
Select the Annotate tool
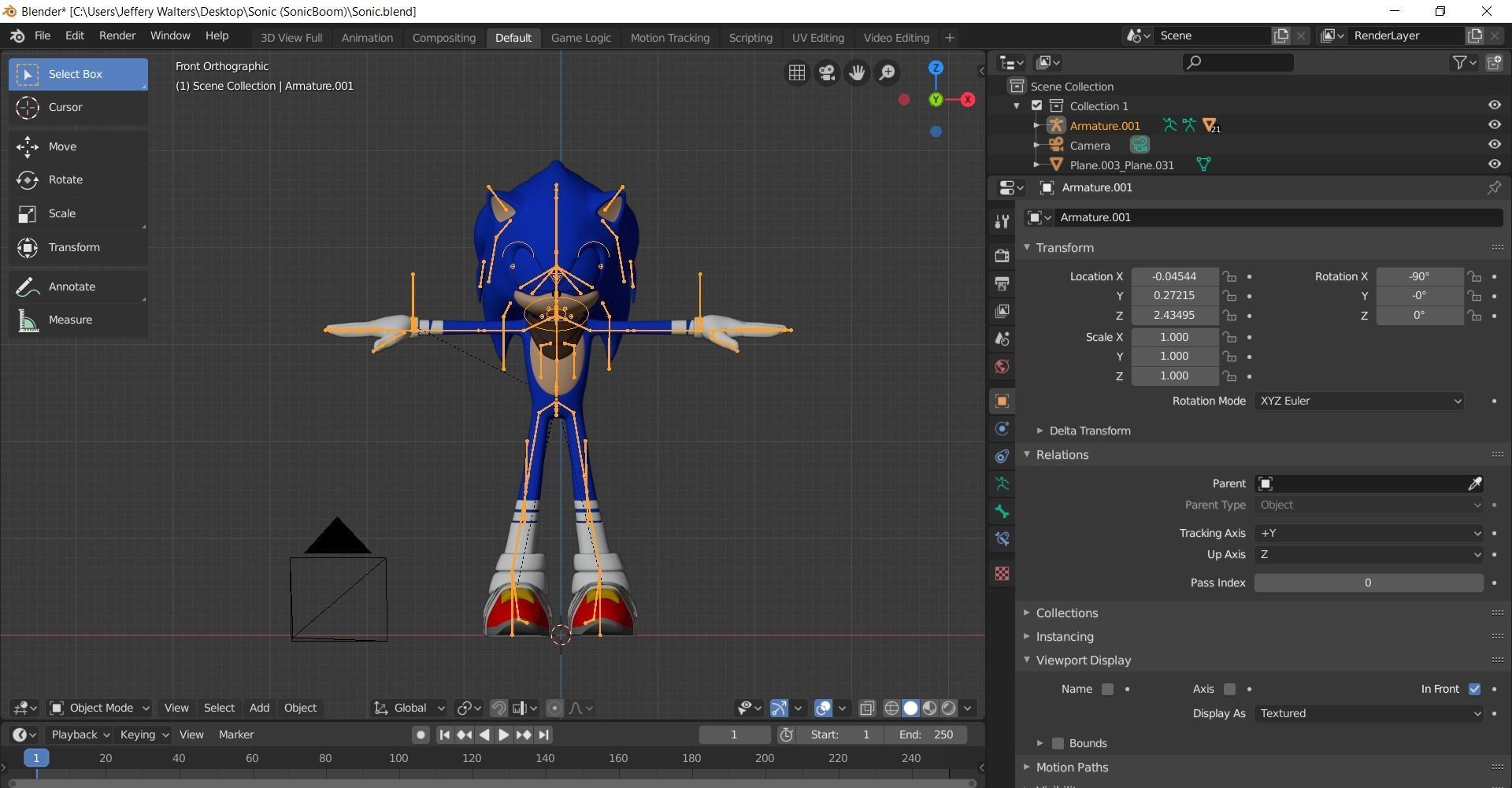pos(77,287)
